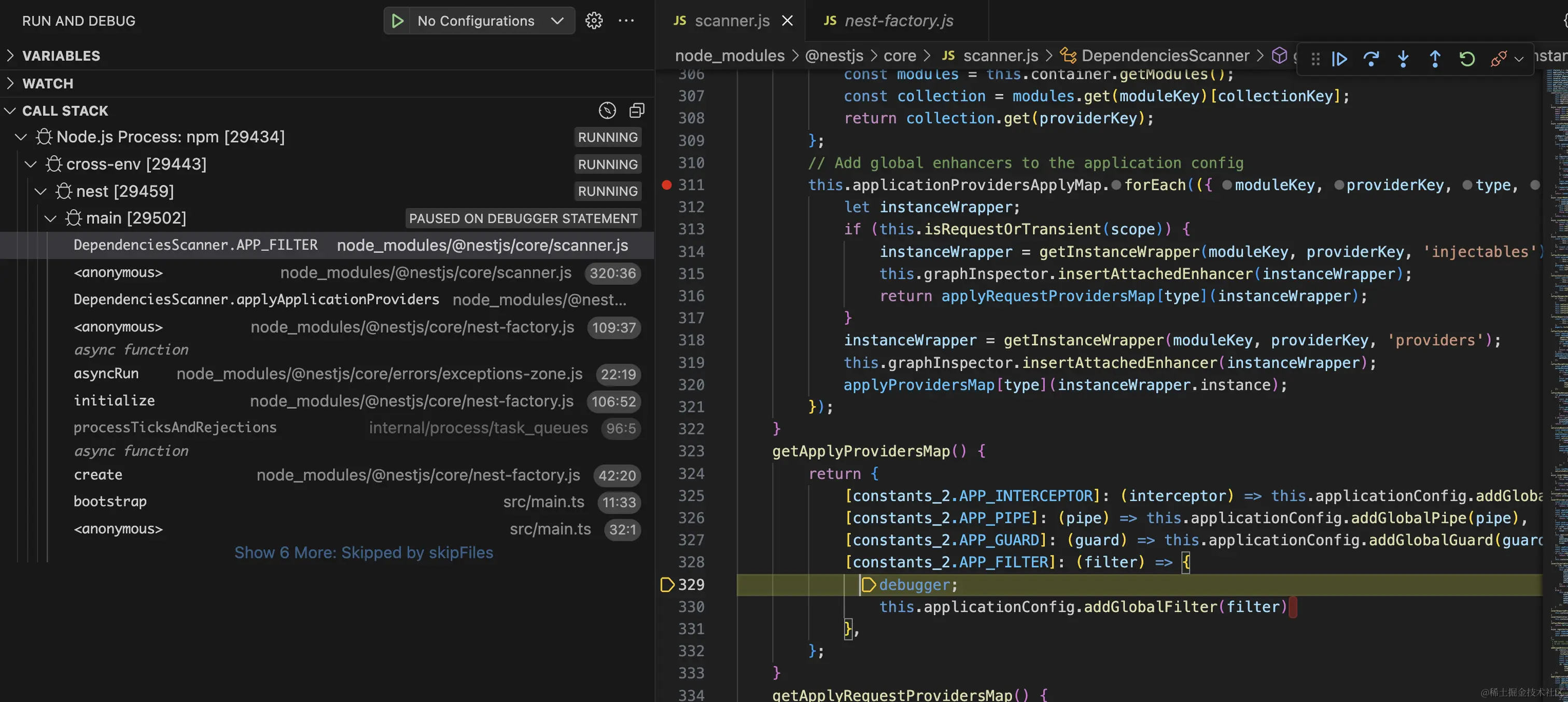1568x702 pixels.
Task: Select the DependenciesScanner.APP_FILTER stack frame
Action: 327,245
